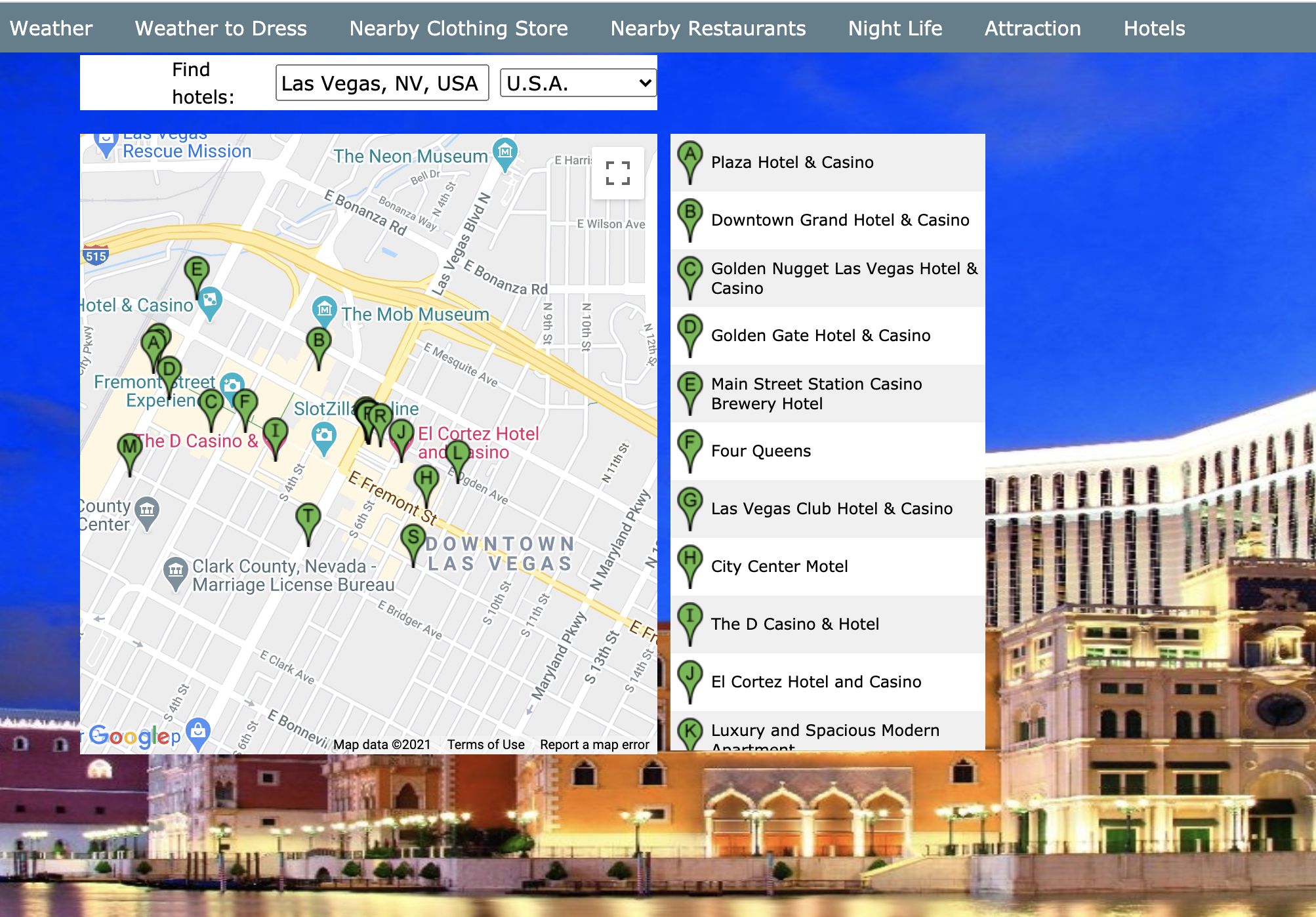Click Report a map error link
The image size is (1316, 917).
(594, 744)
